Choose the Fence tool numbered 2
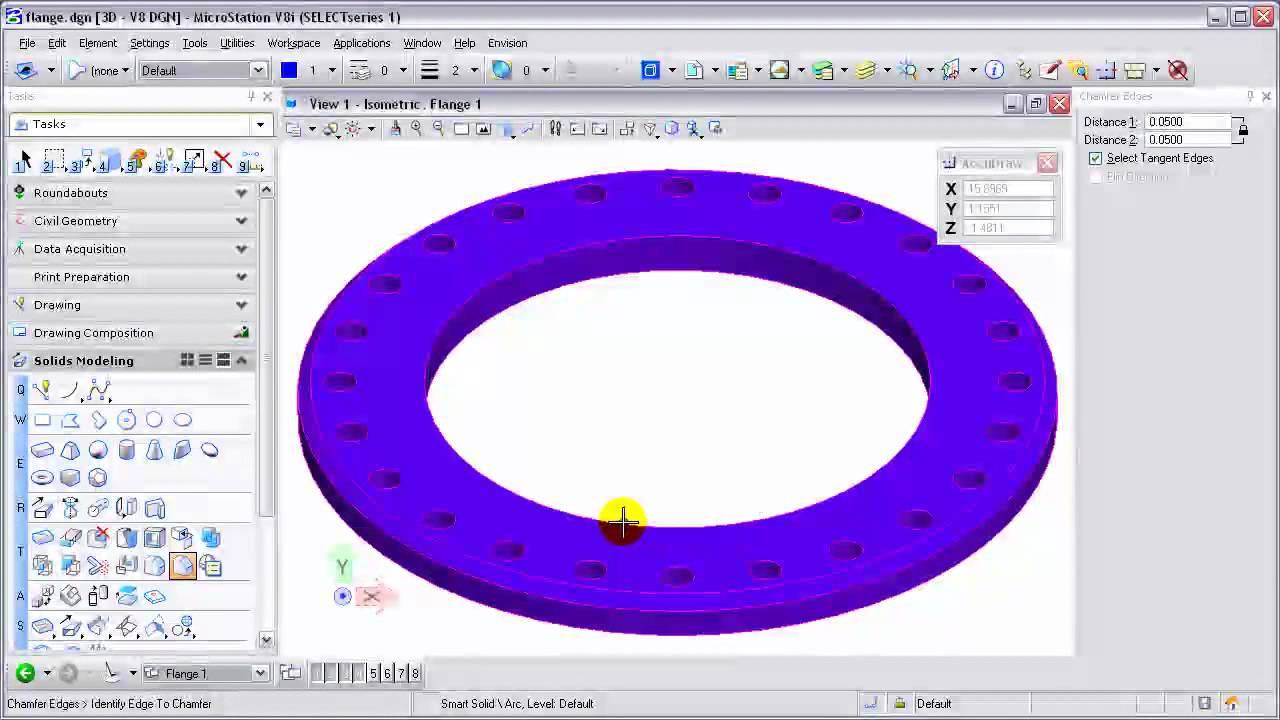Screen dimensions: 1280x720 [x=53, y=161]
